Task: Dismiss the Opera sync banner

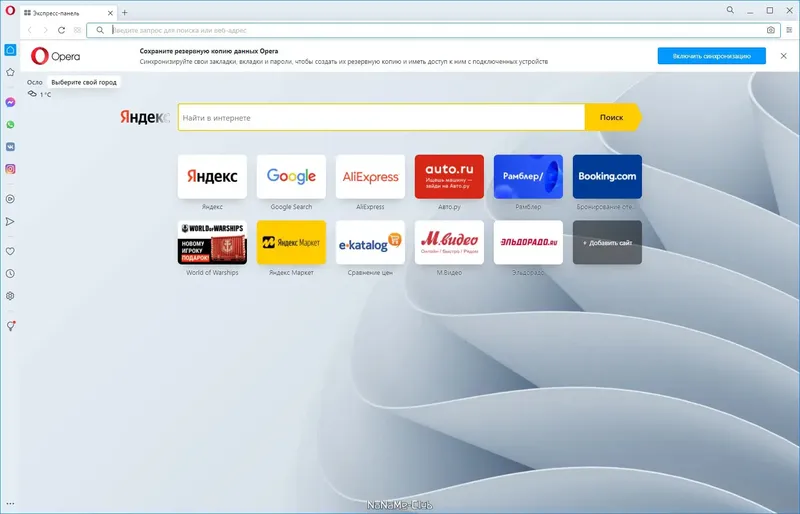Action: point(784,56)
